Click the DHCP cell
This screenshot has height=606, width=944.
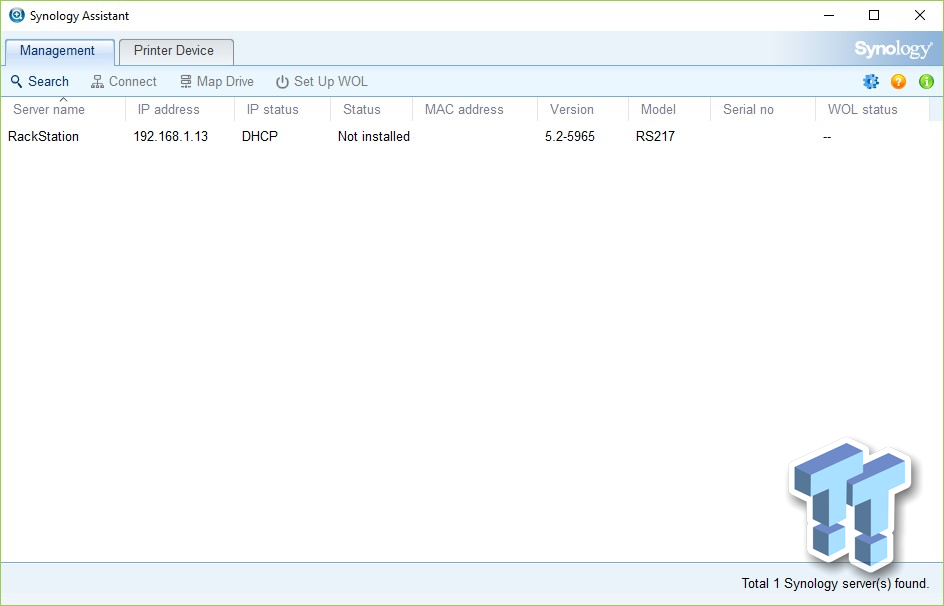259,137
